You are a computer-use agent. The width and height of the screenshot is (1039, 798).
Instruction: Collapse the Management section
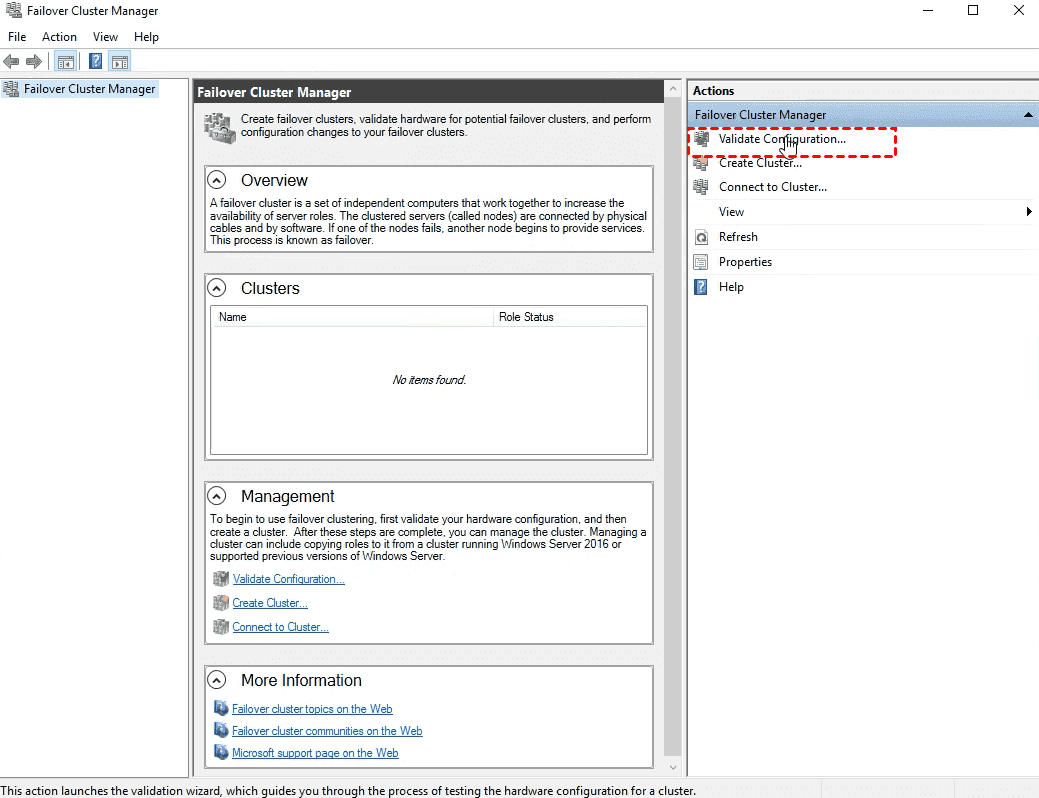pos(217,496)
